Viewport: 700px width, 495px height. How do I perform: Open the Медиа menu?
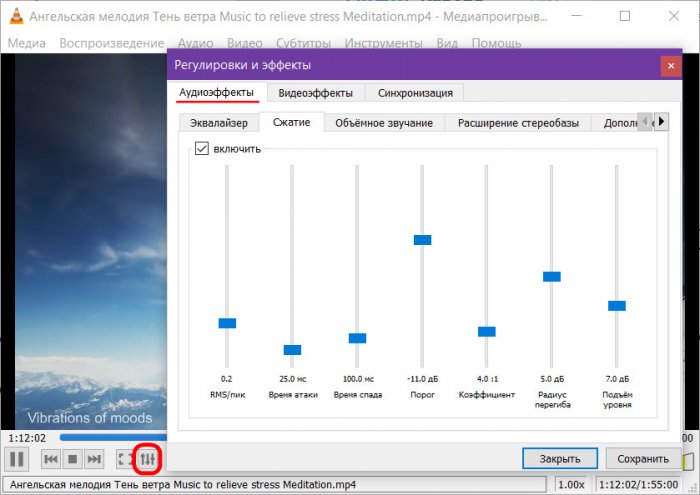(x=27, y=44)
